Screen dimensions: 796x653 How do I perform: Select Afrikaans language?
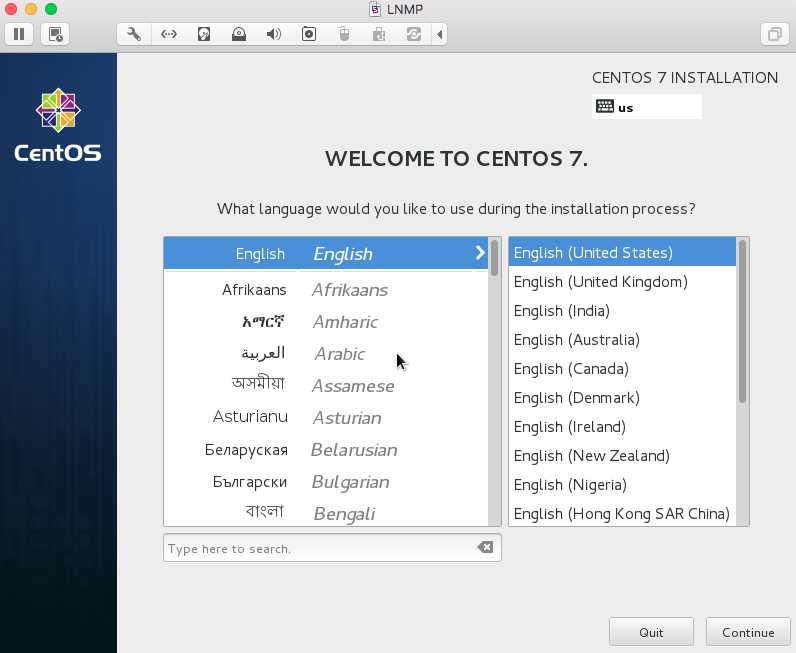pos(325,290)
